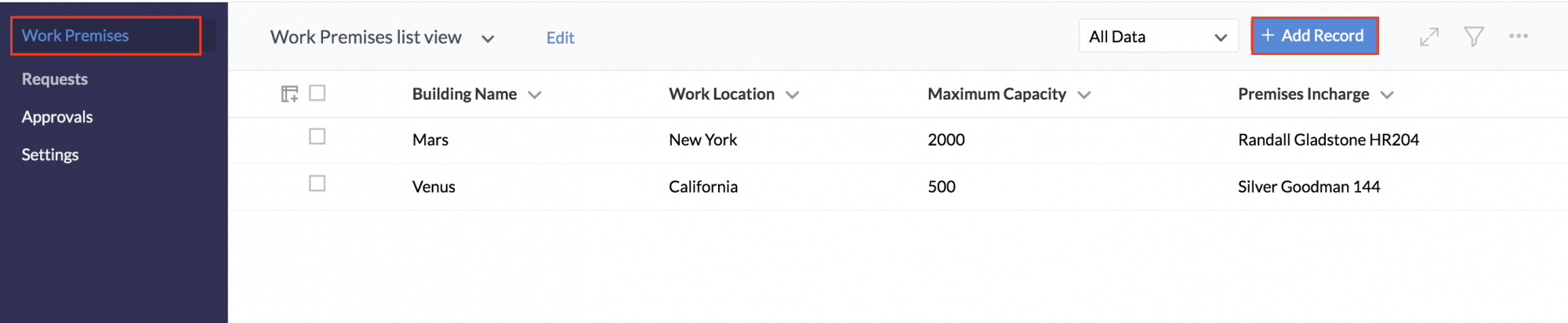Click the Add Record button
The image size is (1568, 323).
[x=1314, y=36]
